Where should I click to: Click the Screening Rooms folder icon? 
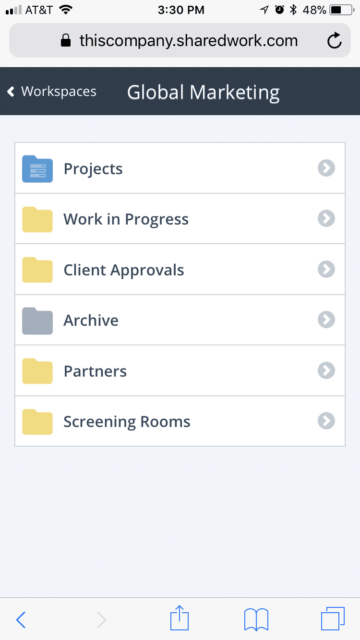[37, 422]
